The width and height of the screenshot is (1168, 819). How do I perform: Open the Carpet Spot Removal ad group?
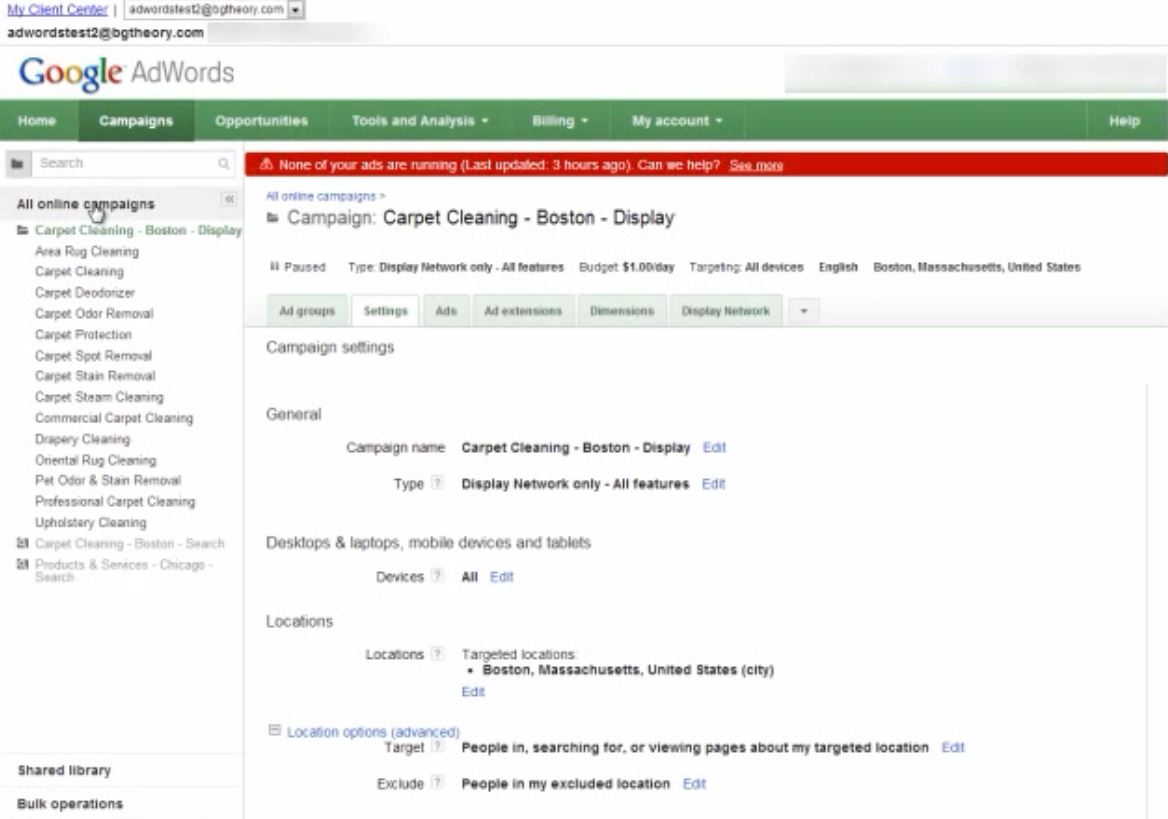pyautogui.click(x=93, y=356)
